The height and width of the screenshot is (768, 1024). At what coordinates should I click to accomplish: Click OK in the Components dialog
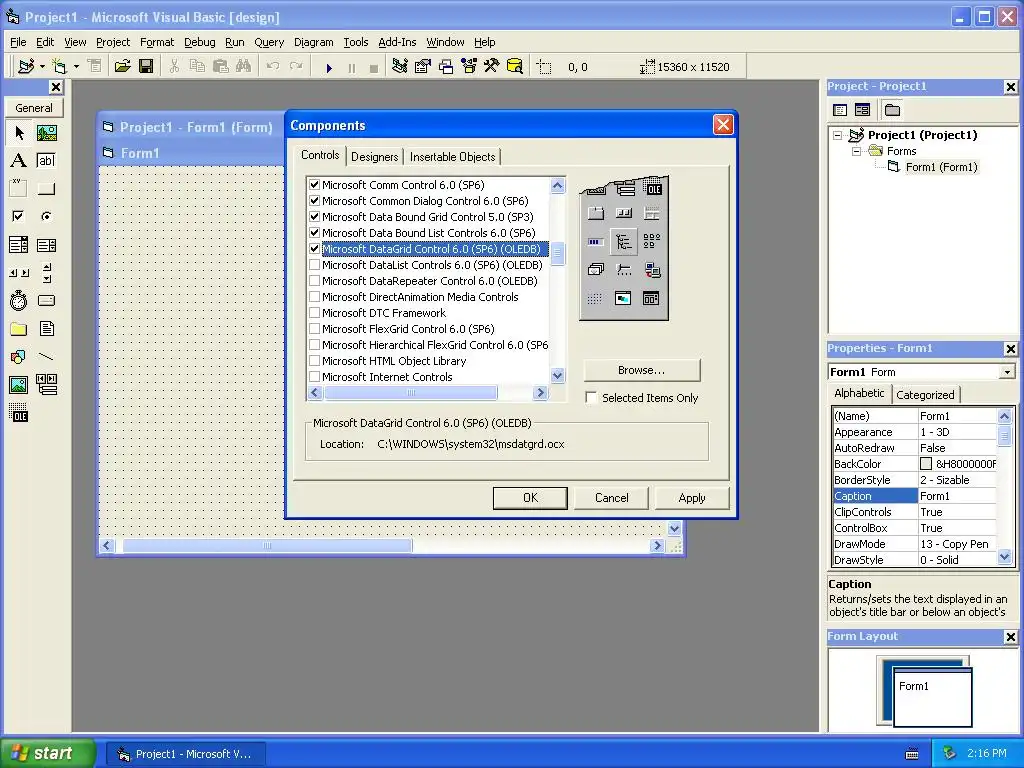point(530,498)
